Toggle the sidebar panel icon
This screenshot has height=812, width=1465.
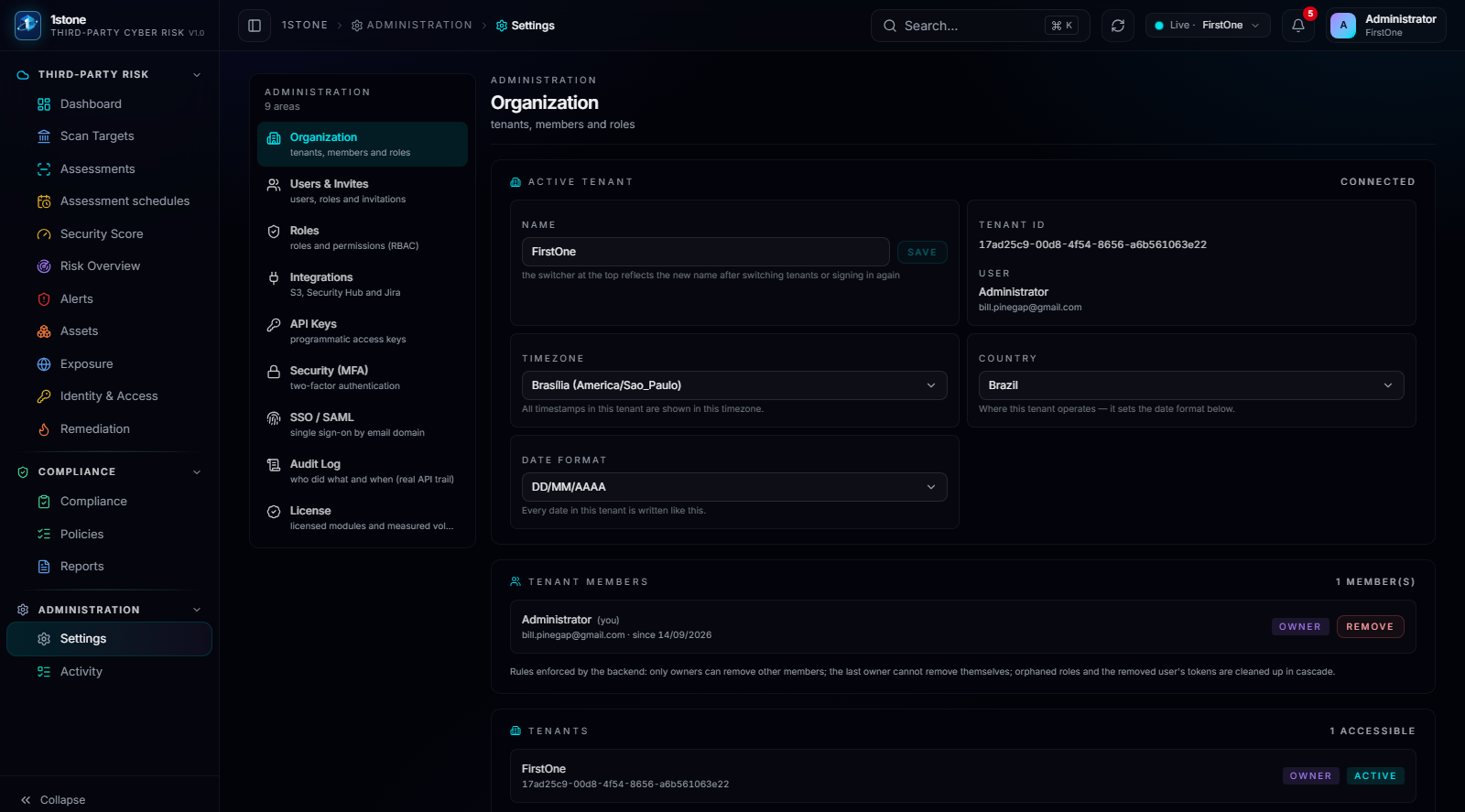click(x=255, y=26)
